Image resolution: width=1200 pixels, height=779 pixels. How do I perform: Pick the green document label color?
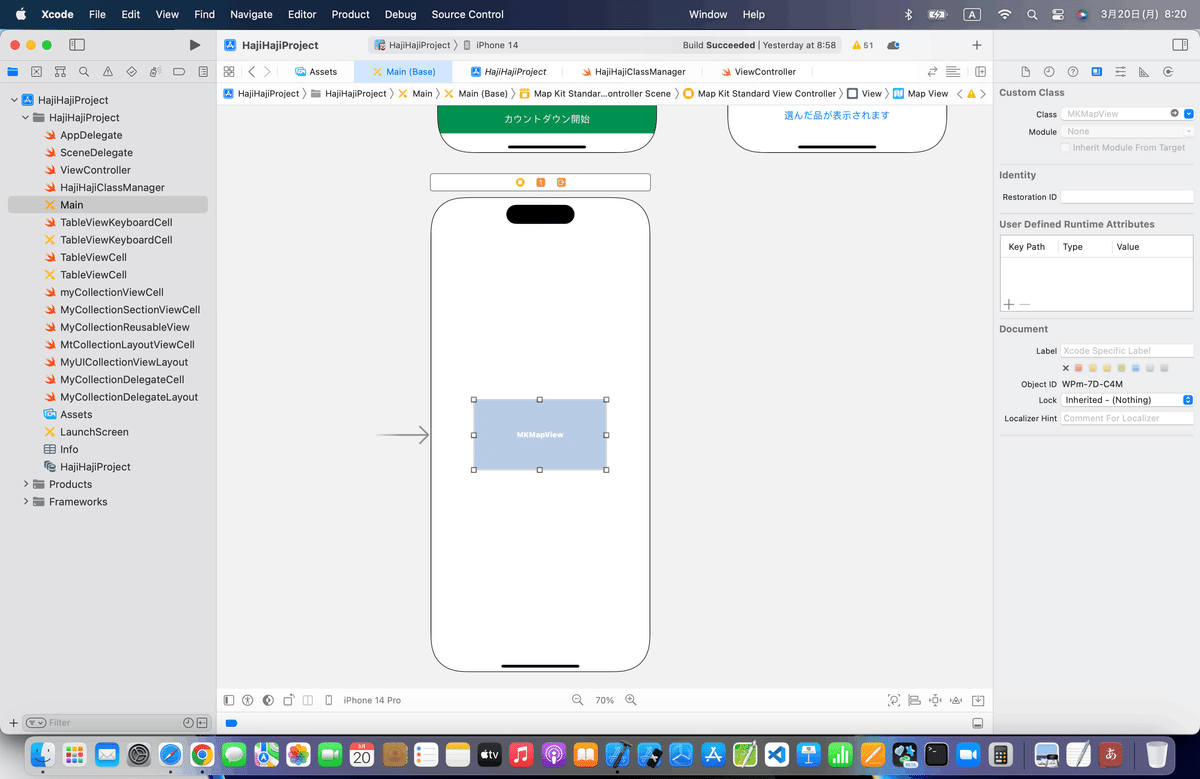(x=1122, y=368)
